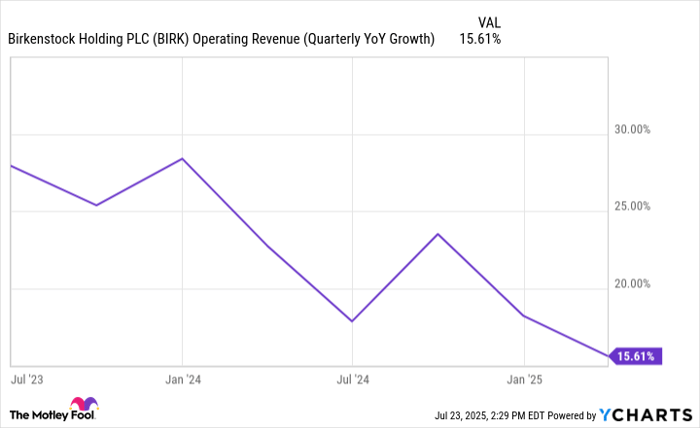This screenshot has width=700, height=428.
Task: Click the YCharts logo
Action: click(x=646, y=415)
